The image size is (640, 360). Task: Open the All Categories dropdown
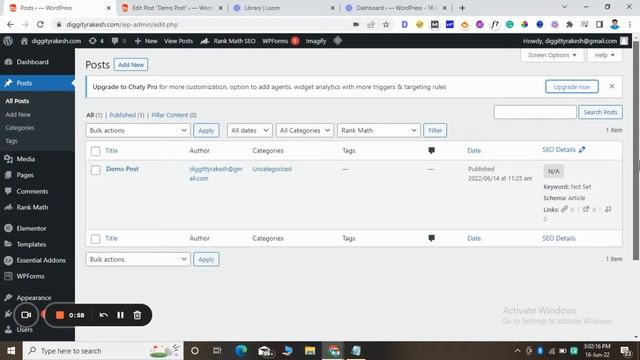click(304, 130)
